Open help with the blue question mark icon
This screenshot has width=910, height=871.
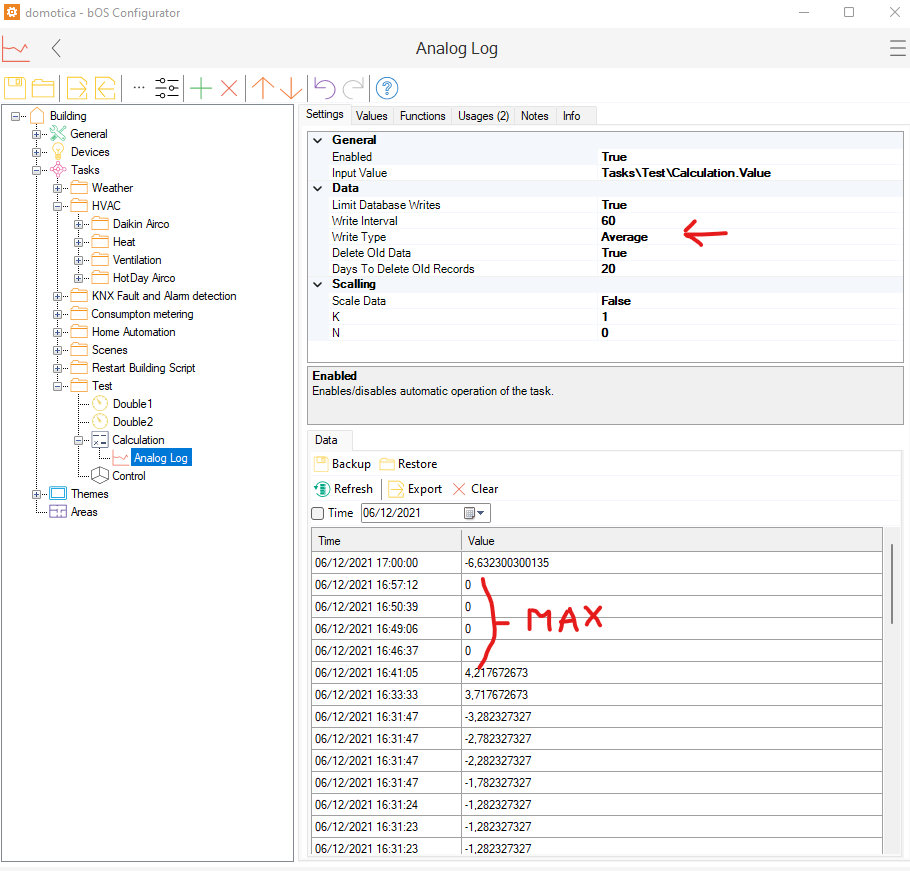[x=387, y=88]
